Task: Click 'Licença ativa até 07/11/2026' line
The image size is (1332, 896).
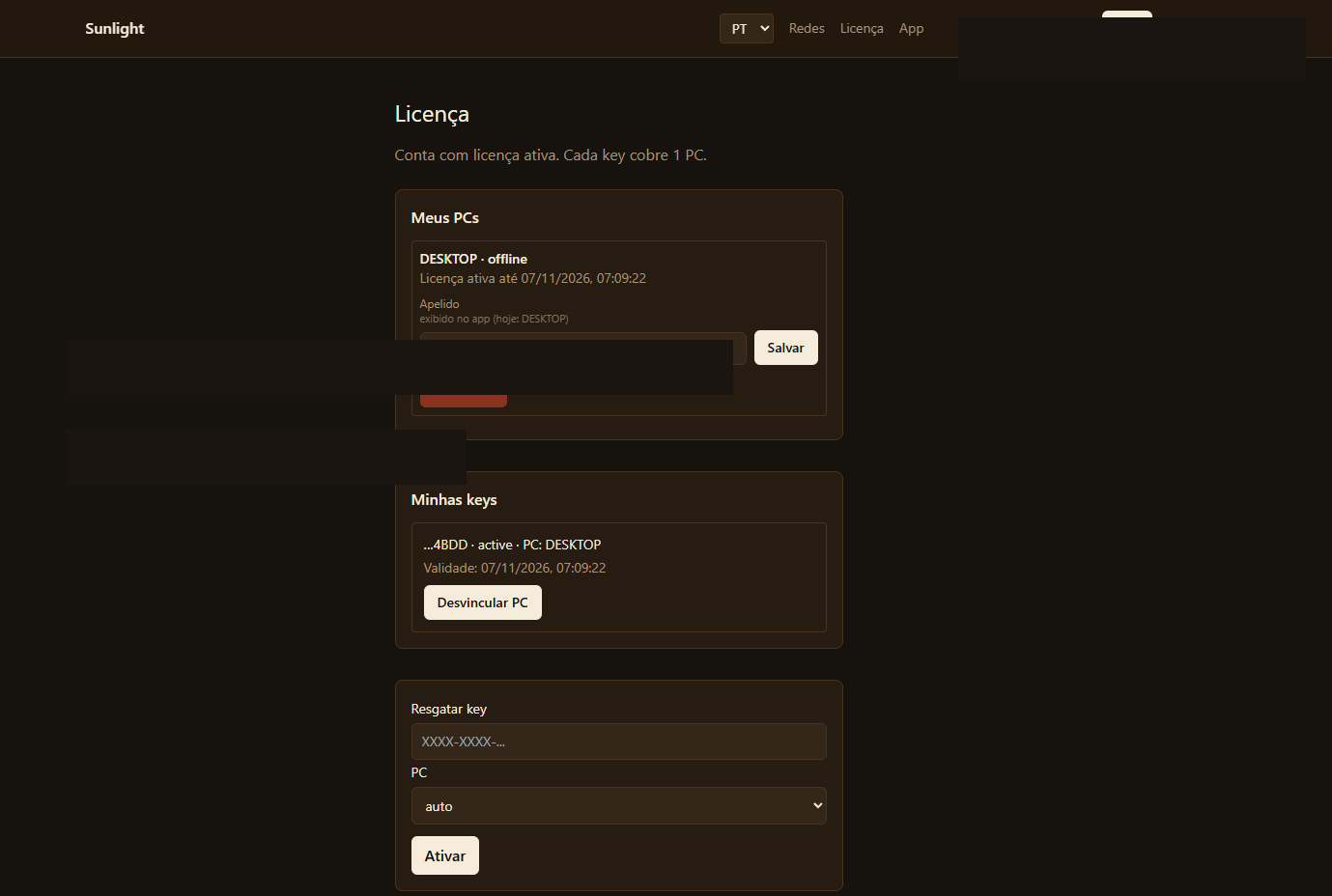Action: [x=532, y=278]
